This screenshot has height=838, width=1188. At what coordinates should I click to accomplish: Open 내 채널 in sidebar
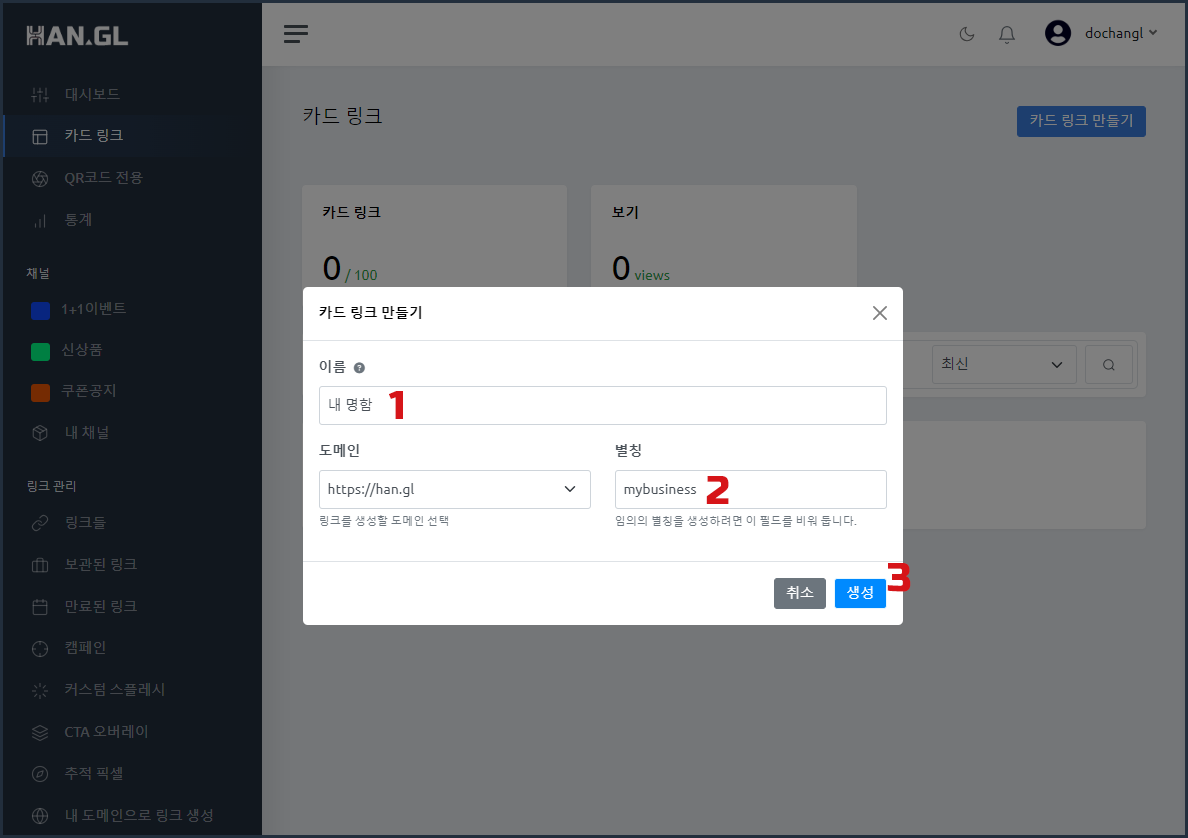pos(86,432)
